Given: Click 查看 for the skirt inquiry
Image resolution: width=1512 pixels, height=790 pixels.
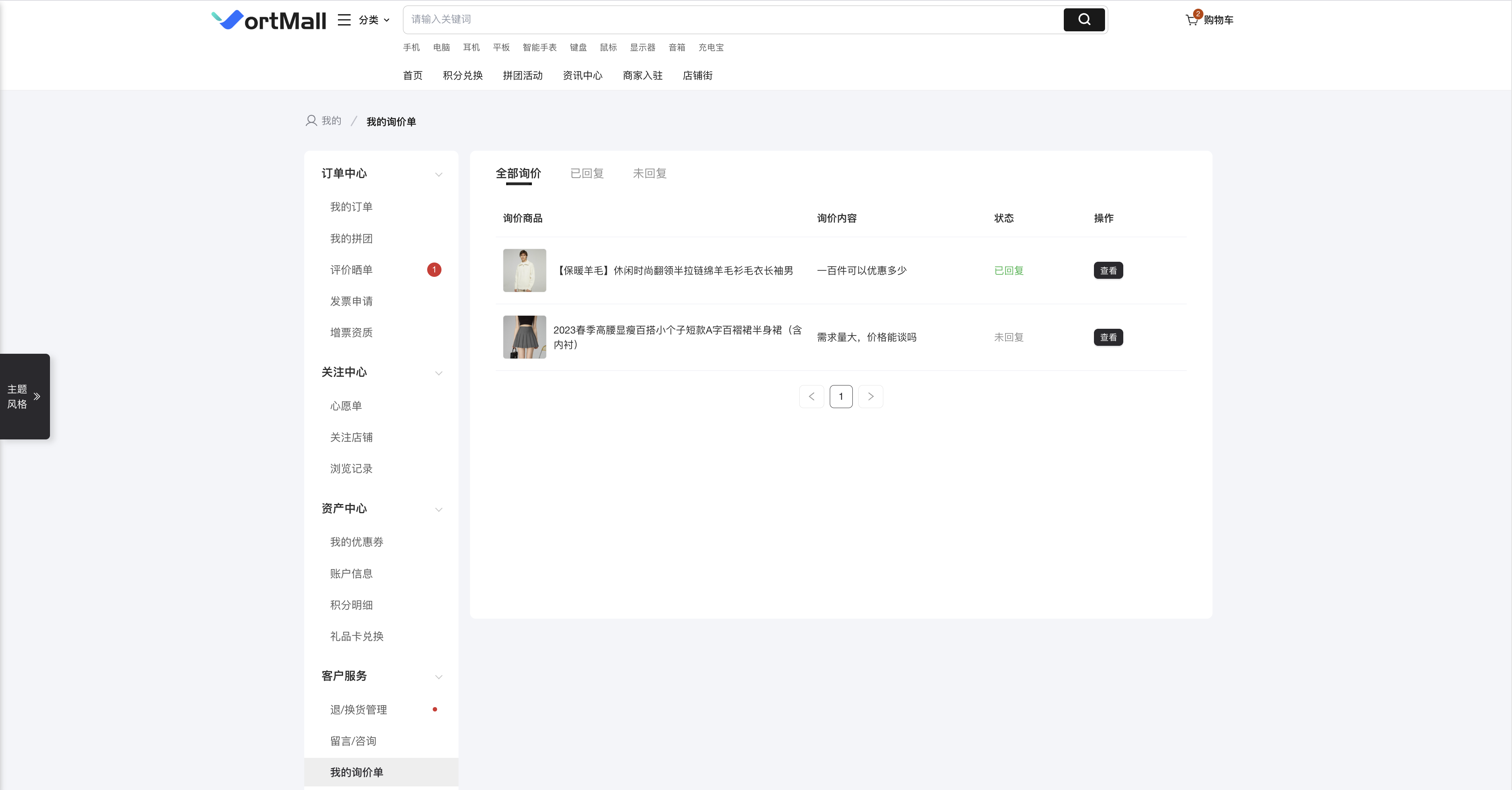Looking at the screenshot, I should [1108, 337].
